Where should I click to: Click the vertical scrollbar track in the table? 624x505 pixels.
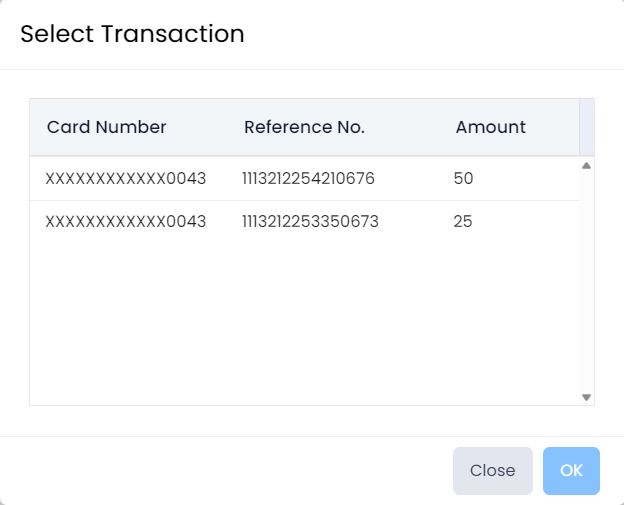(x=587, y=280)
